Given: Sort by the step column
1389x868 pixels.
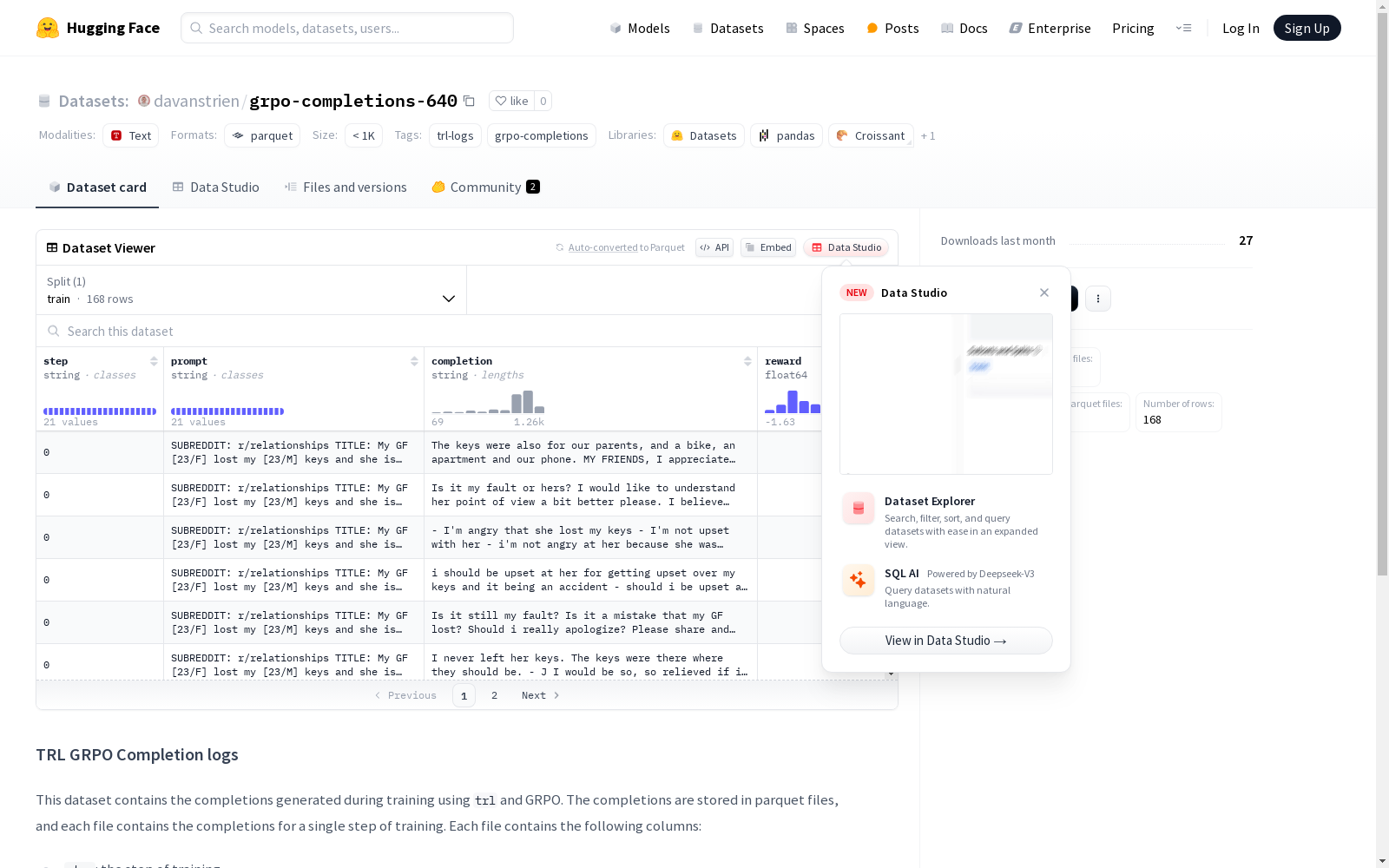Looking at the screenshot, I should 154,361.
